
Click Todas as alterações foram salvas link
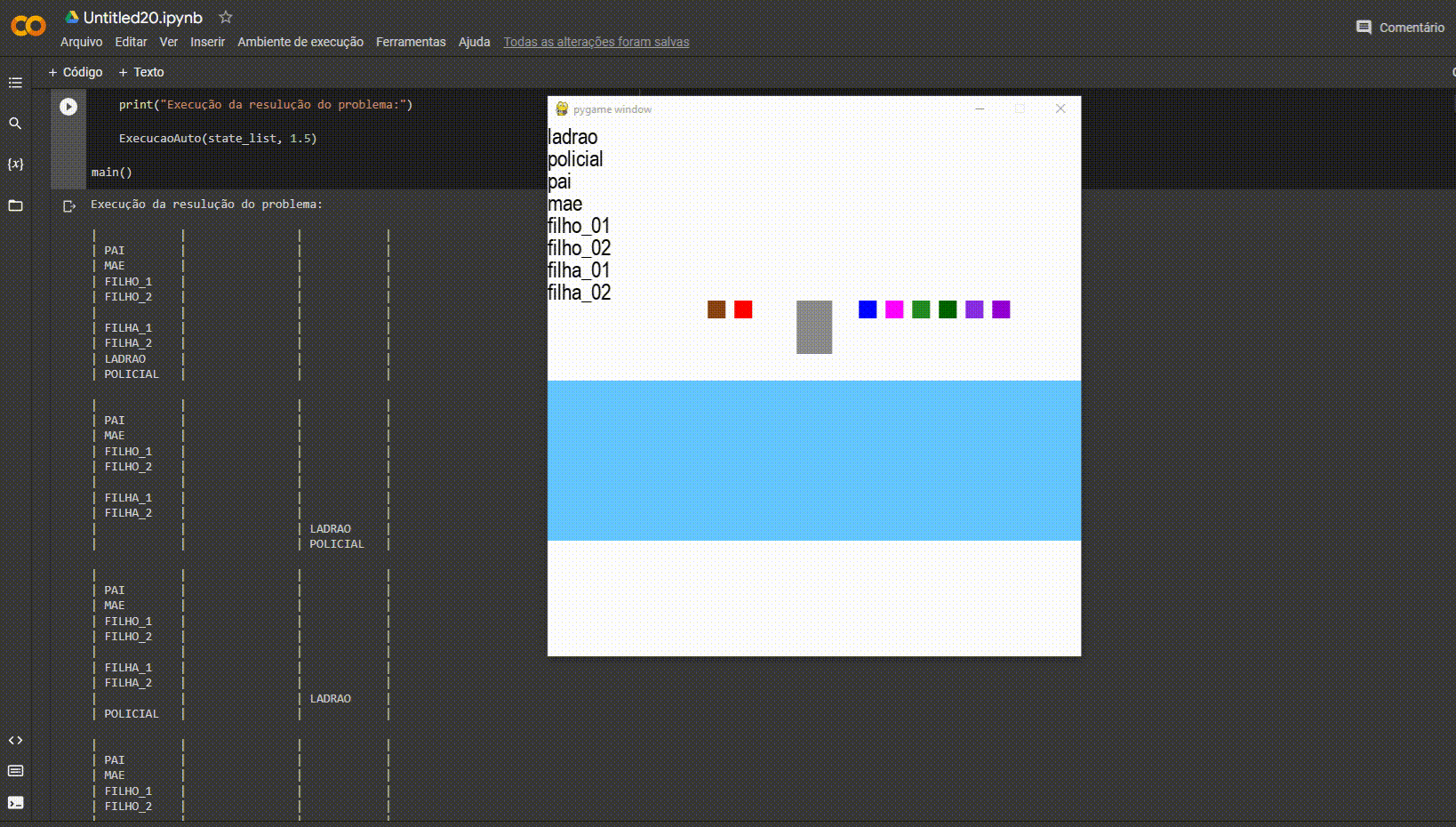click(x=596, y=41)
